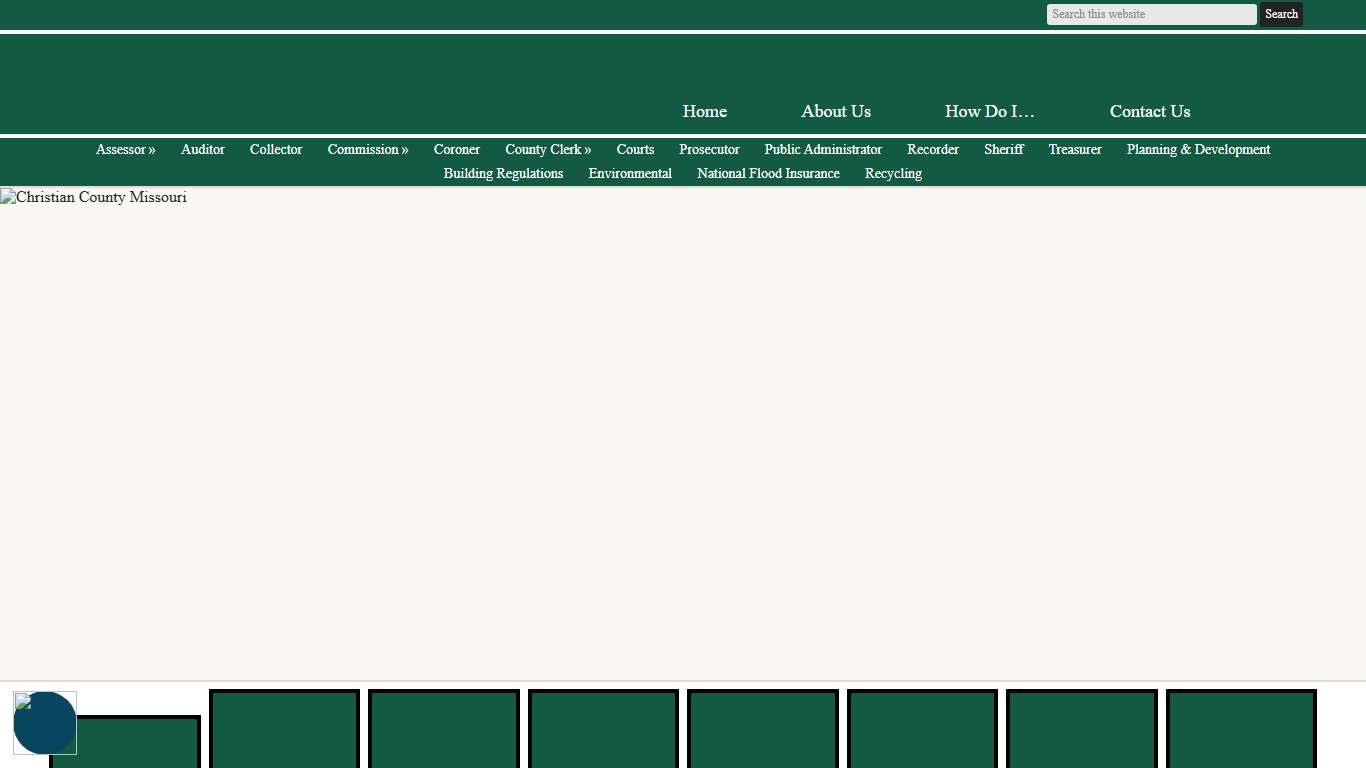This screenshot has width=1366, height=768.
Task: Expand the How Do I… menu
Action: tap(989, 111)
